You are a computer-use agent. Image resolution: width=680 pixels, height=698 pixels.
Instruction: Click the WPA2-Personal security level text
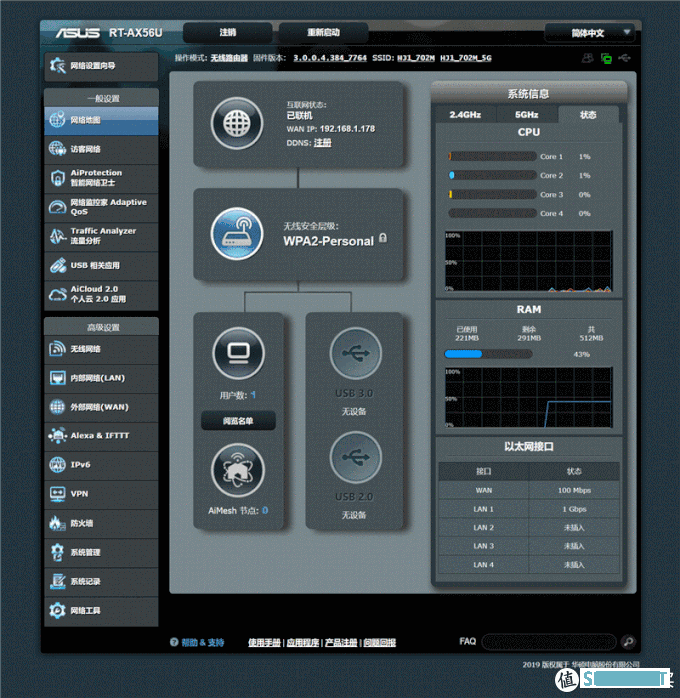point(328,241)
